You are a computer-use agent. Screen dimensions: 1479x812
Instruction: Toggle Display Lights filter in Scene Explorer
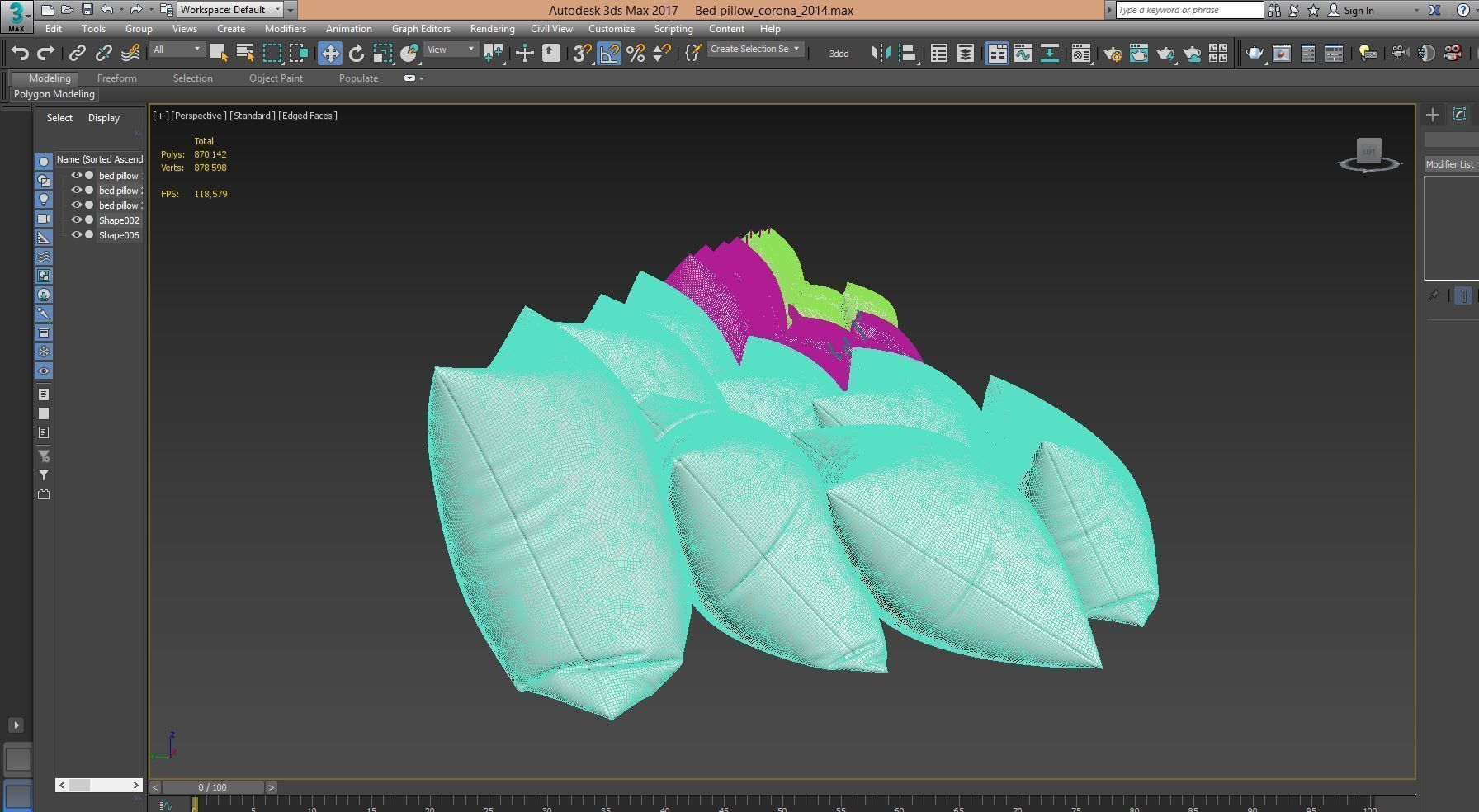click(44, 200)
